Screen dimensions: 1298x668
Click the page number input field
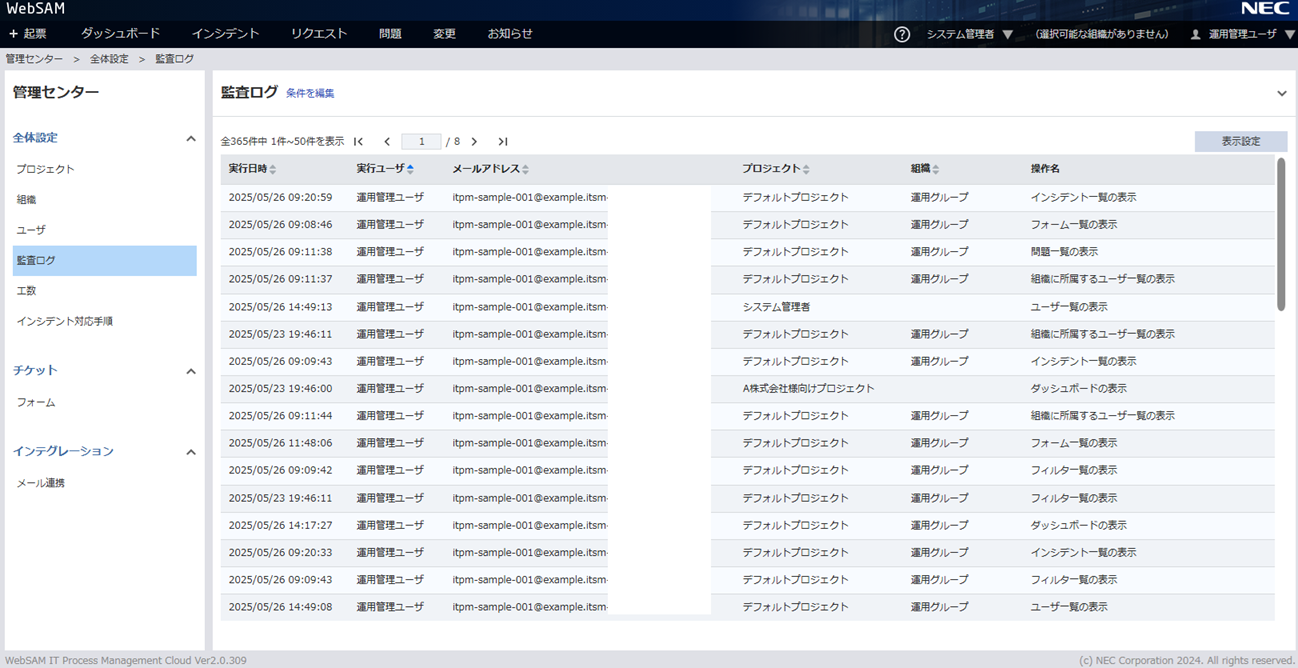click(x=421, y=142)
